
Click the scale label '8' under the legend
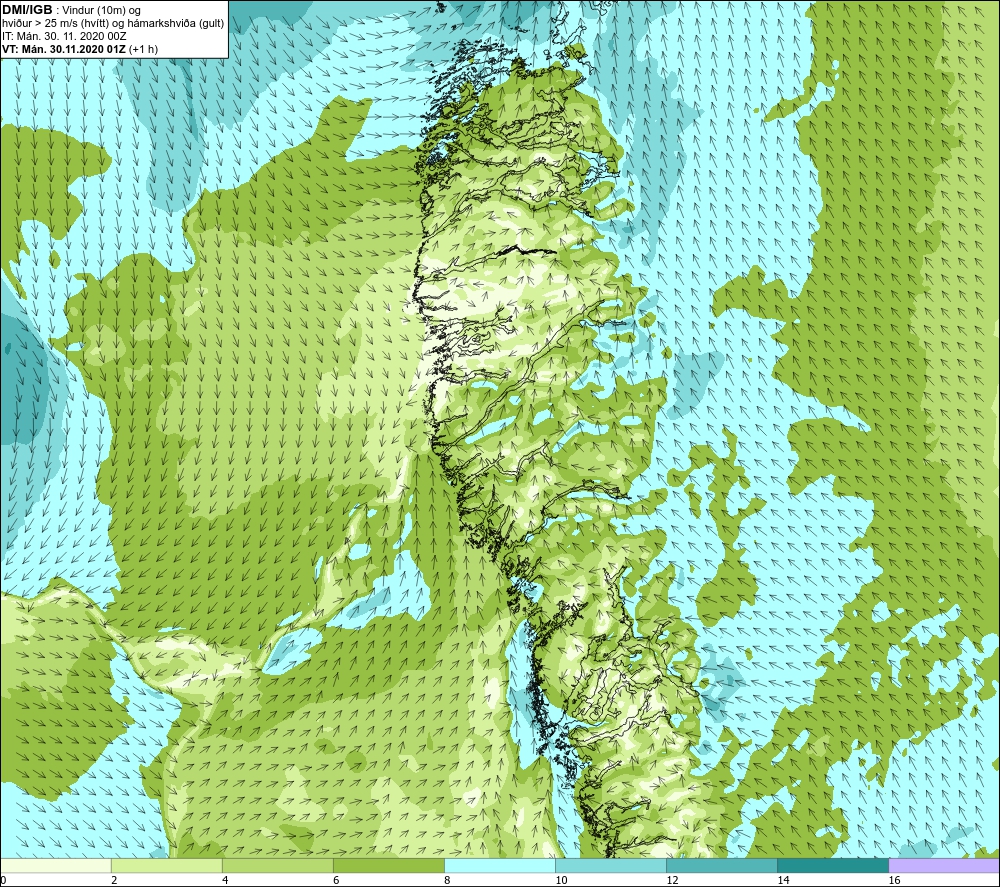click(x=447, y=881)
